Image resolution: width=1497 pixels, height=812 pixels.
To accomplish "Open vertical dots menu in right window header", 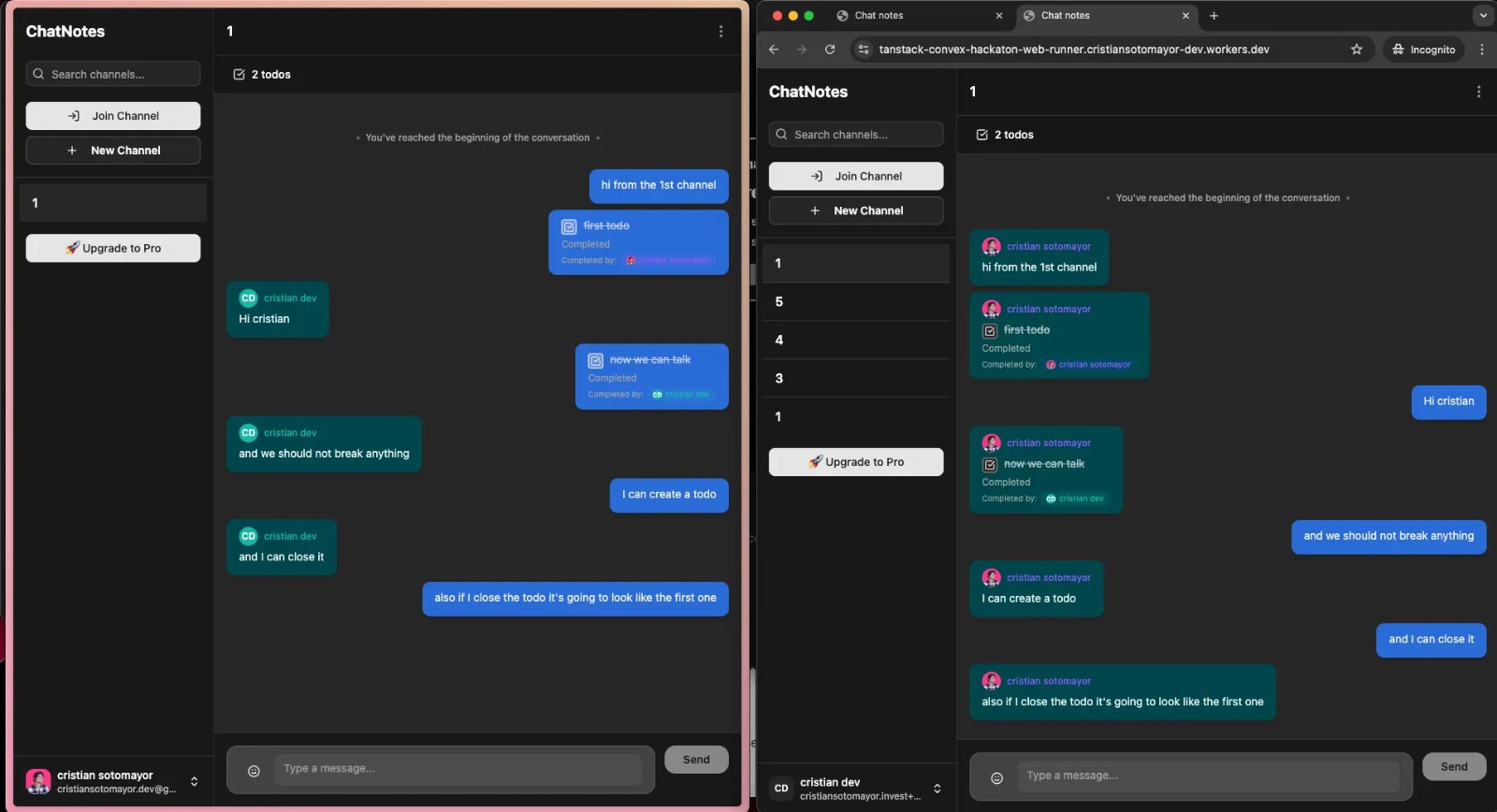I will tap(1478, 92).
